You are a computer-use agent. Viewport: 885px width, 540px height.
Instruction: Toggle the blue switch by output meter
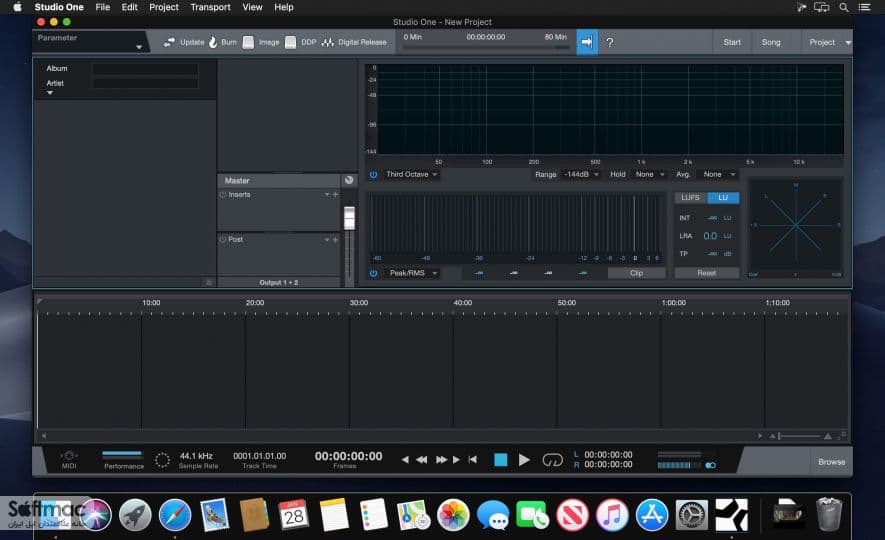[x=711, y=466]
